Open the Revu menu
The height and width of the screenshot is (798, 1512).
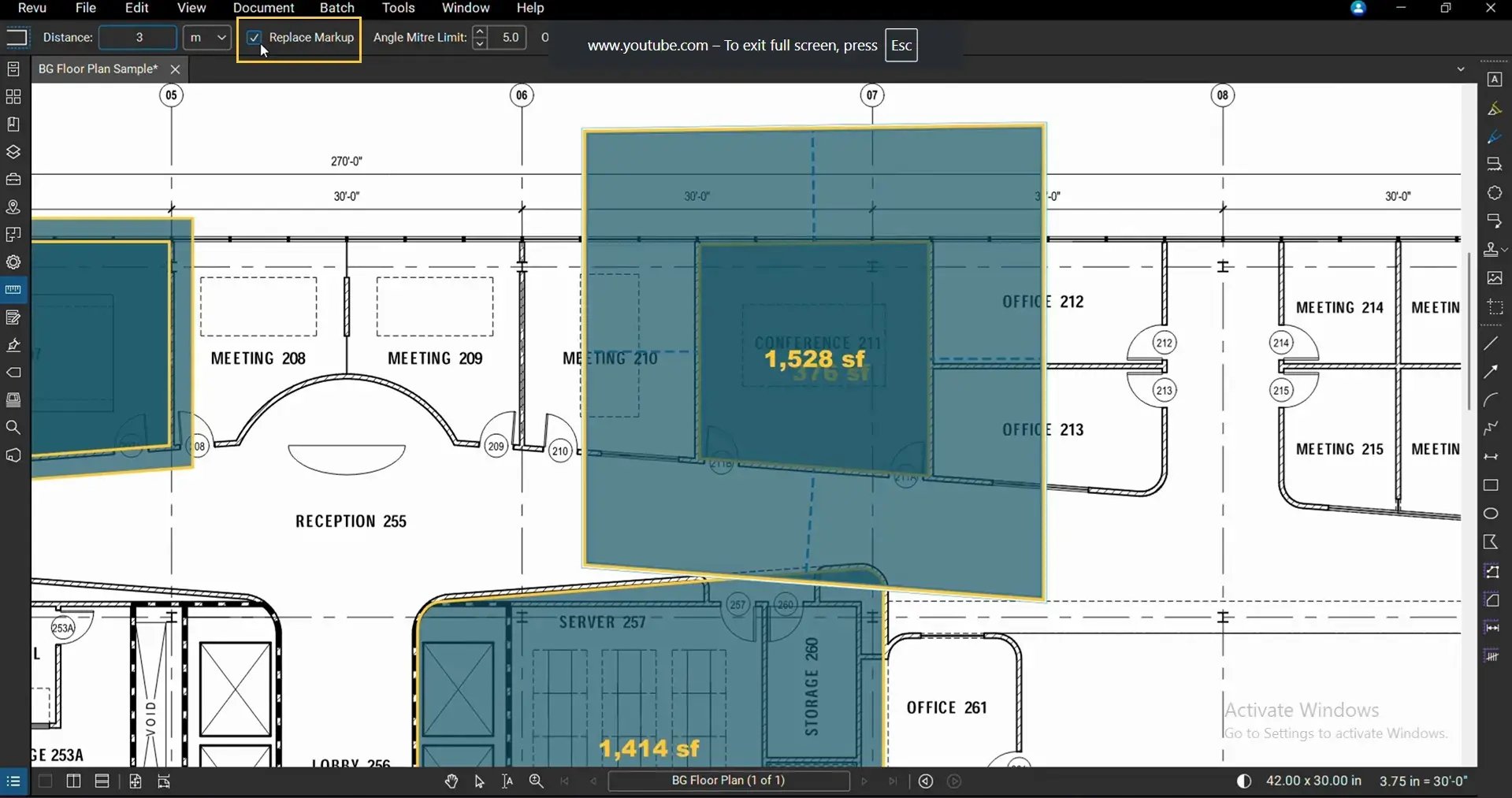click(x=32, y=8)
